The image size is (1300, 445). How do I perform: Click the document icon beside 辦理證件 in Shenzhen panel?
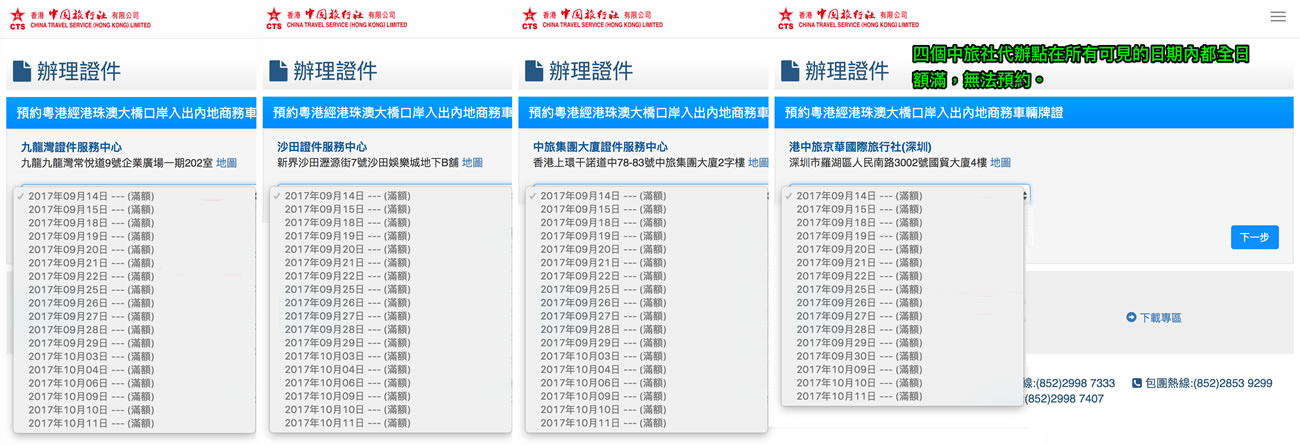pos(790,71)
